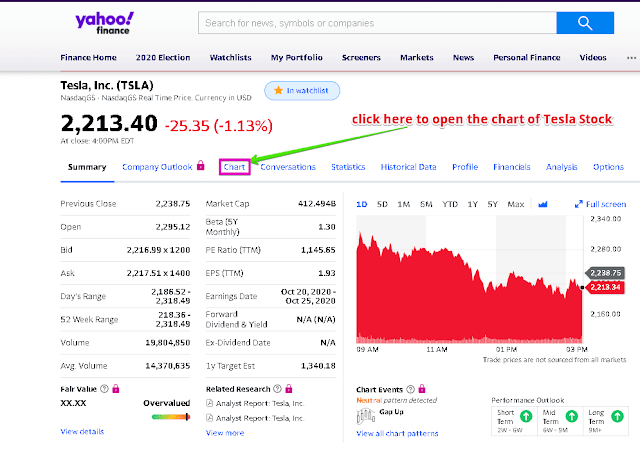Screen dimensions: 640x451
Task: Switch to the Conversations tab
Action: [x=288, y=167]
